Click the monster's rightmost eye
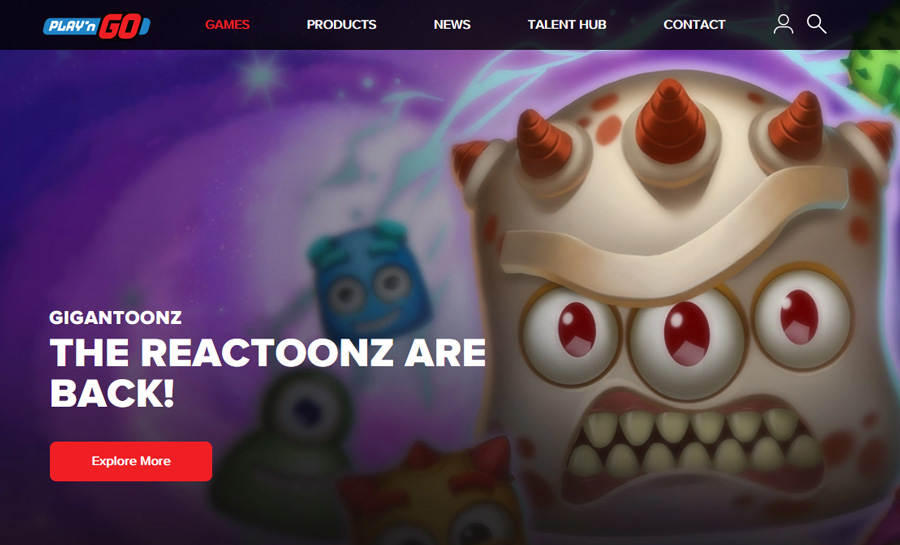This screenshot has height=545, width=900. [x=801, y=317]
